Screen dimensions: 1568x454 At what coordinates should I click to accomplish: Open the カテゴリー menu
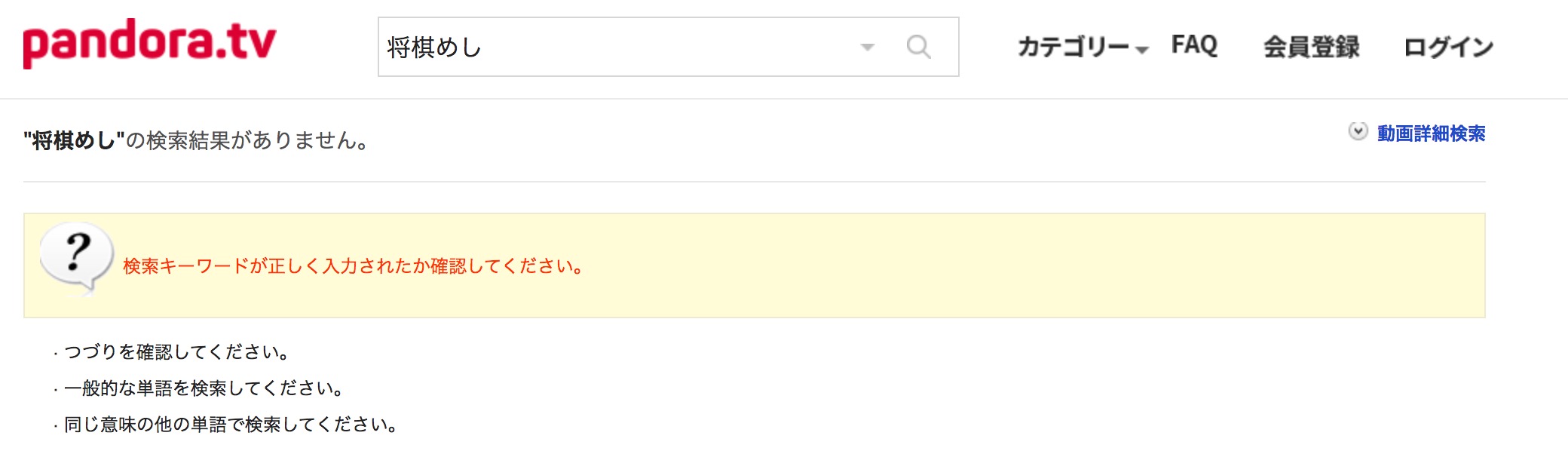click(1073, 47)
